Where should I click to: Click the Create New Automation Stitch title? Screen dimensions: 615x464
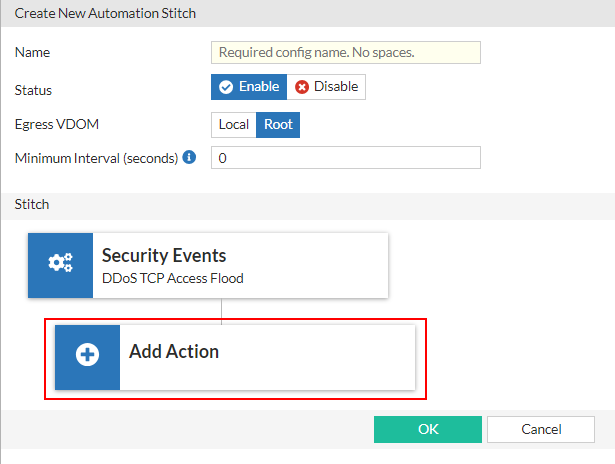tap(105, 13)
